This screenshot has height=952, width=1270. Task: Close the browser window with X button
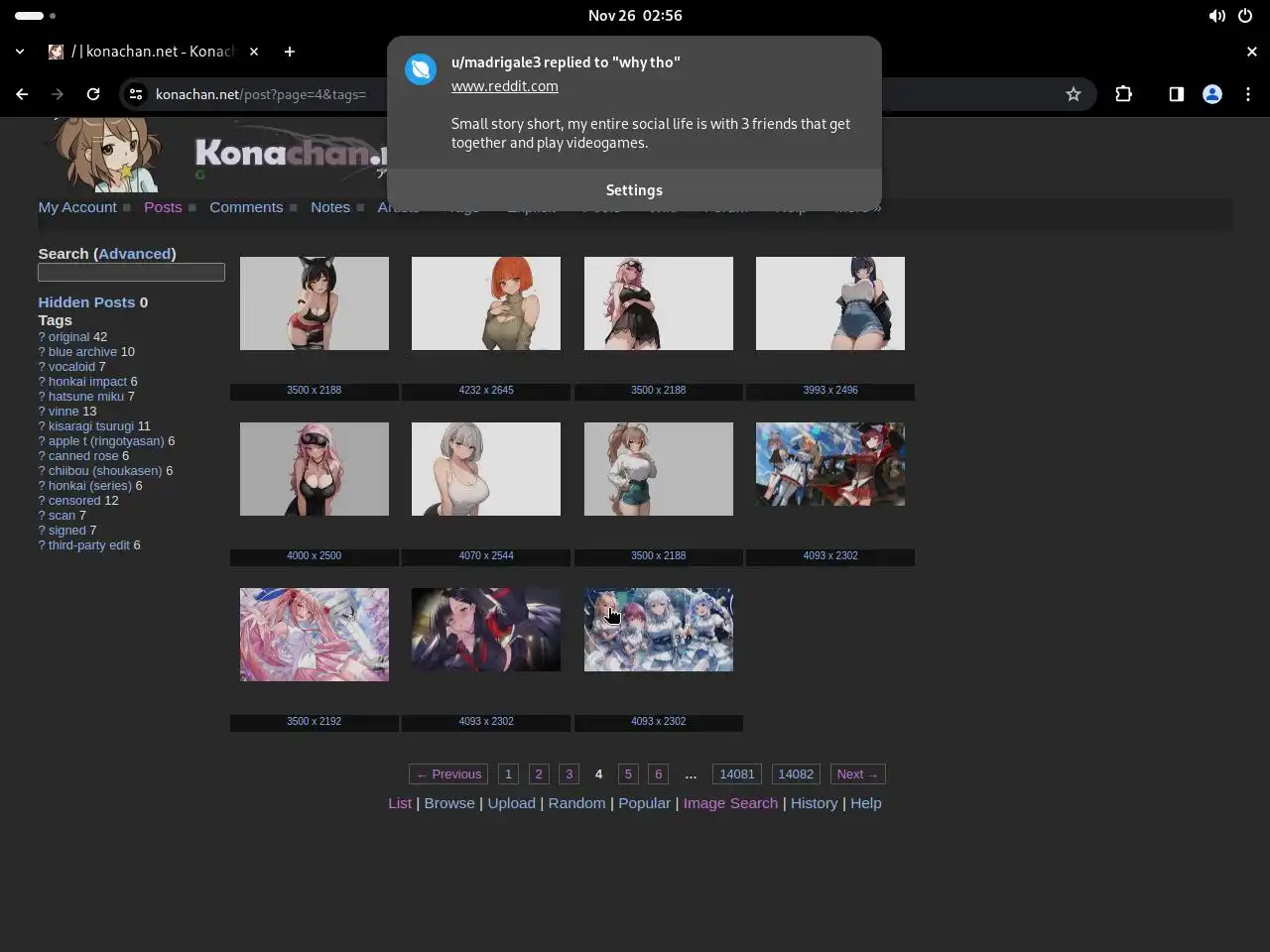click(1251, 52)
